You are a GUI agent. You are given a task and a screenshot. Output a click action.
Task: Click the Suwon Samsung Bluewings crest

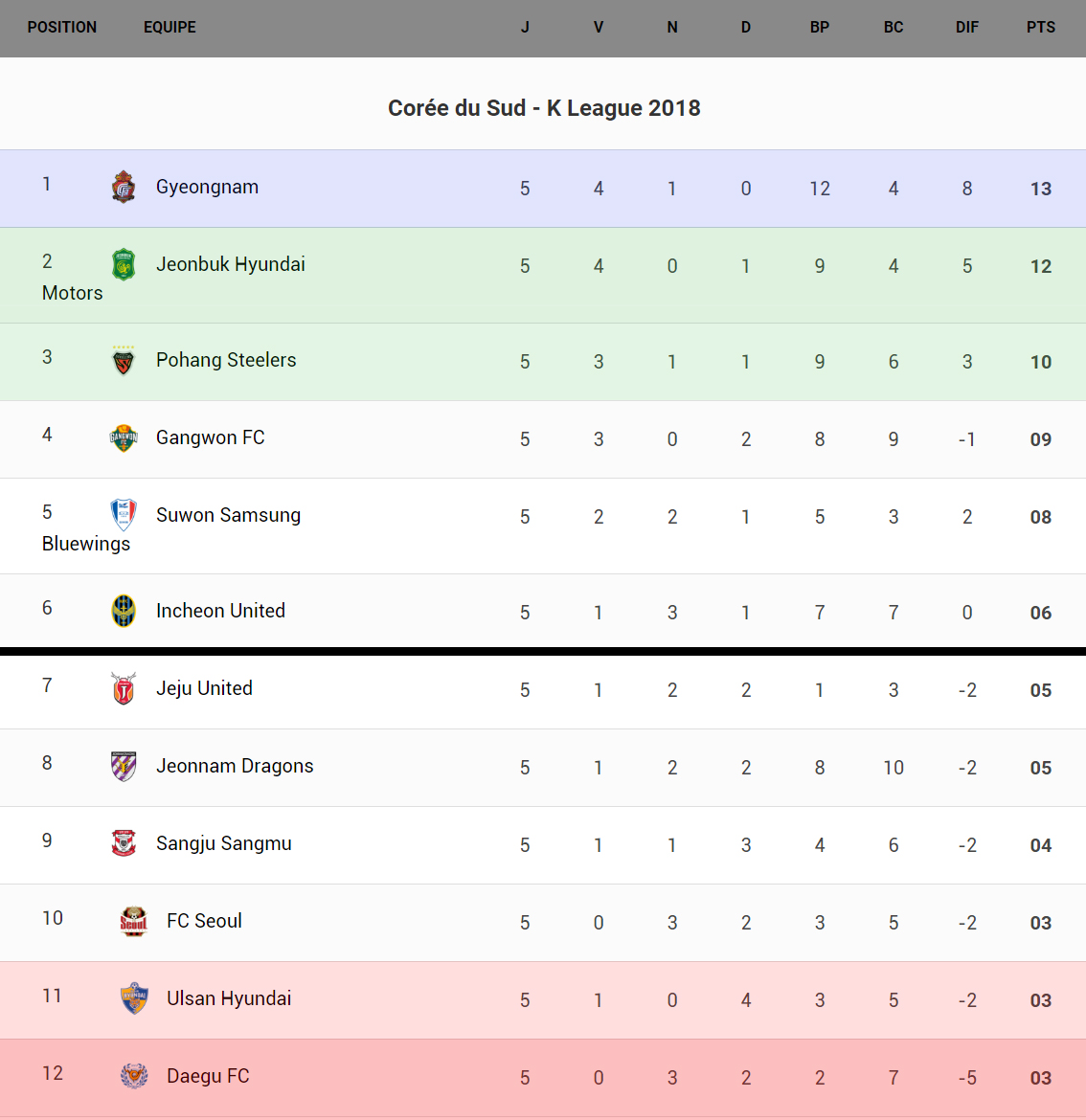tap(124, 515)
